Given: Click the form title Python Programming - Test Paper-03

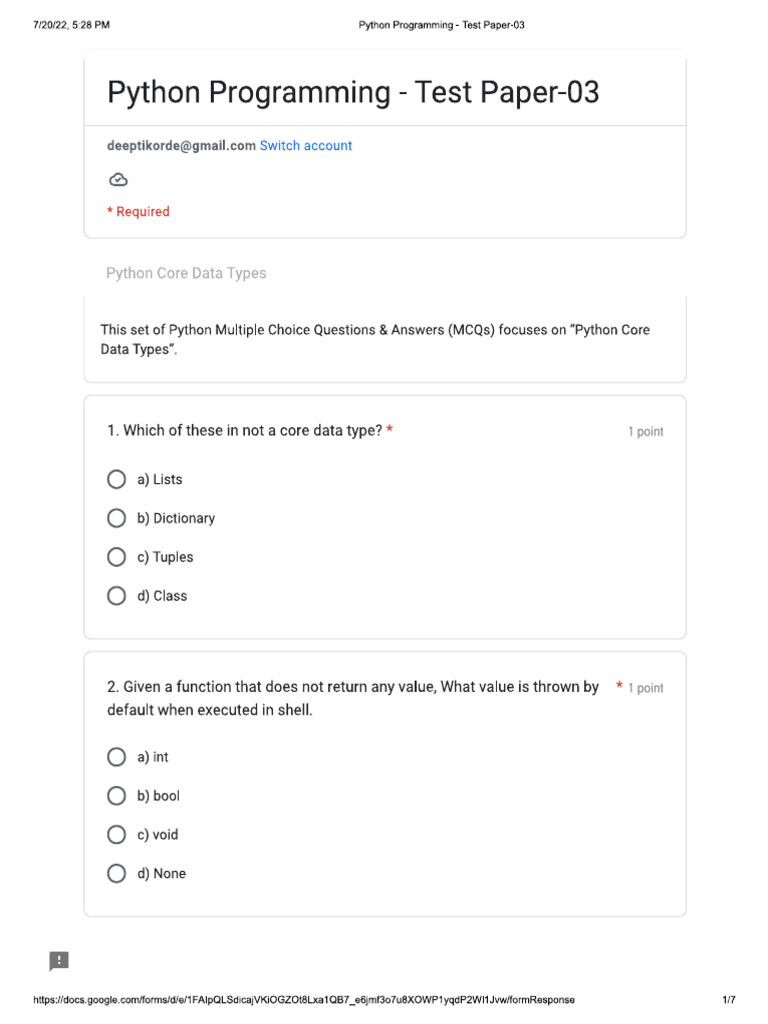Looking at the screenshot, I should point(353,93).
